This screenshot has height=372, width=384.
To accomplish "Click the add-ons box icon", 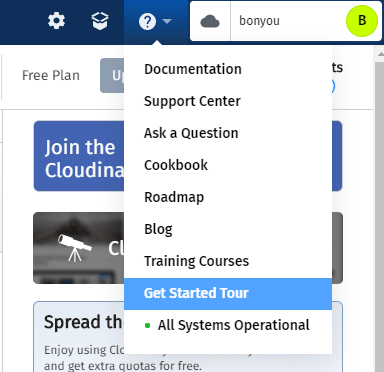I will click(100, 21).
